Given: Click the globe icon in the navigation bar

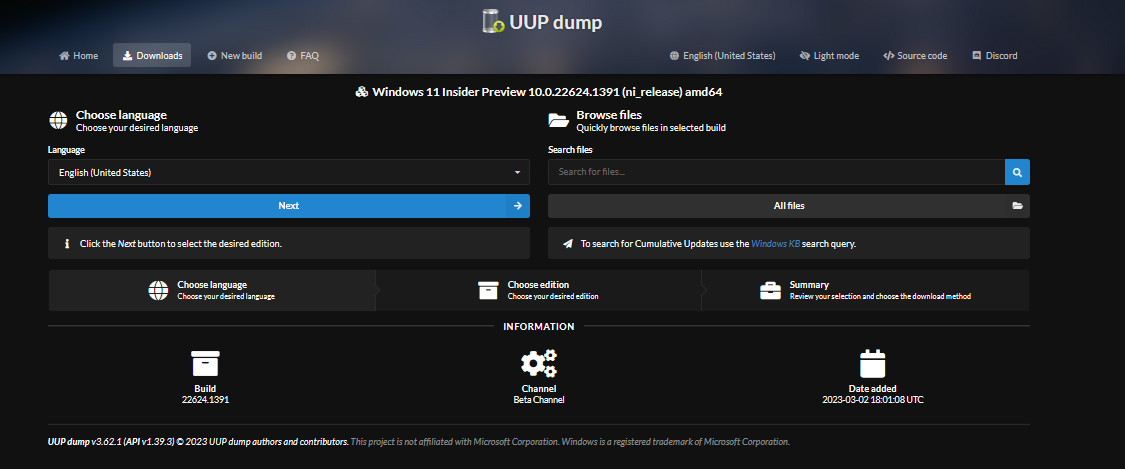Looking at the screenshot, I should click(x=674, y=55).
